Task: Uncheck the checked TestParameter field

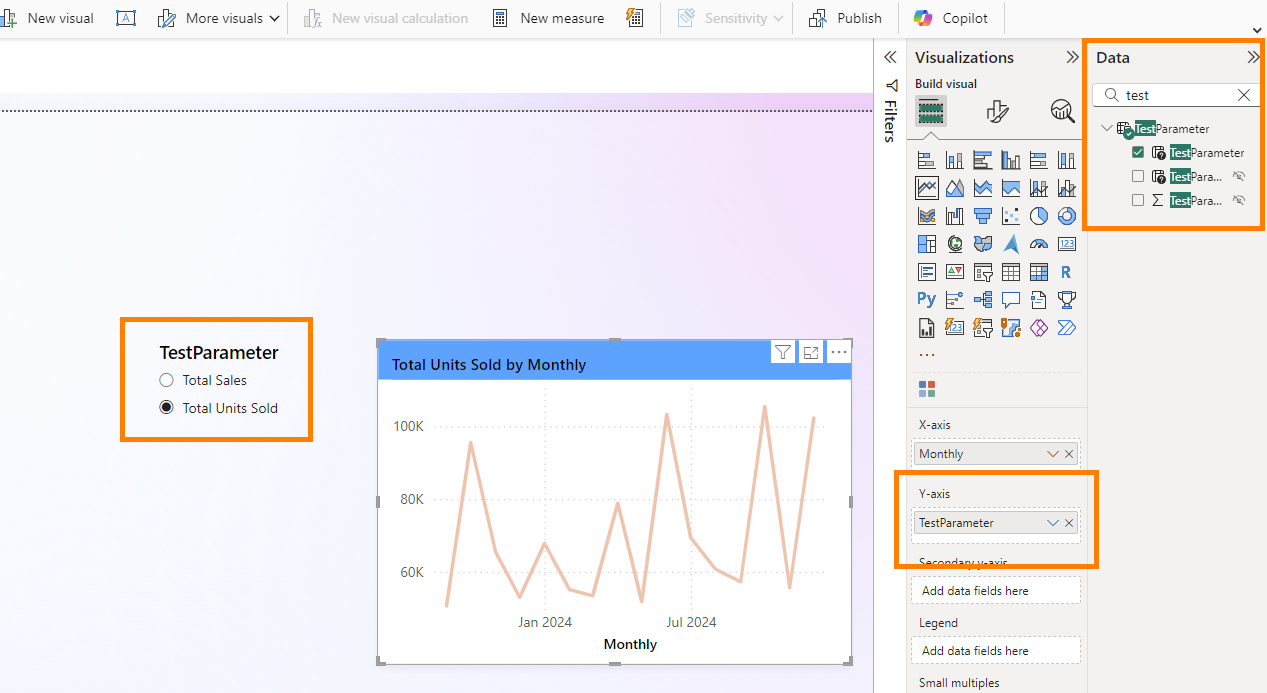Action: coord(1138,153)
